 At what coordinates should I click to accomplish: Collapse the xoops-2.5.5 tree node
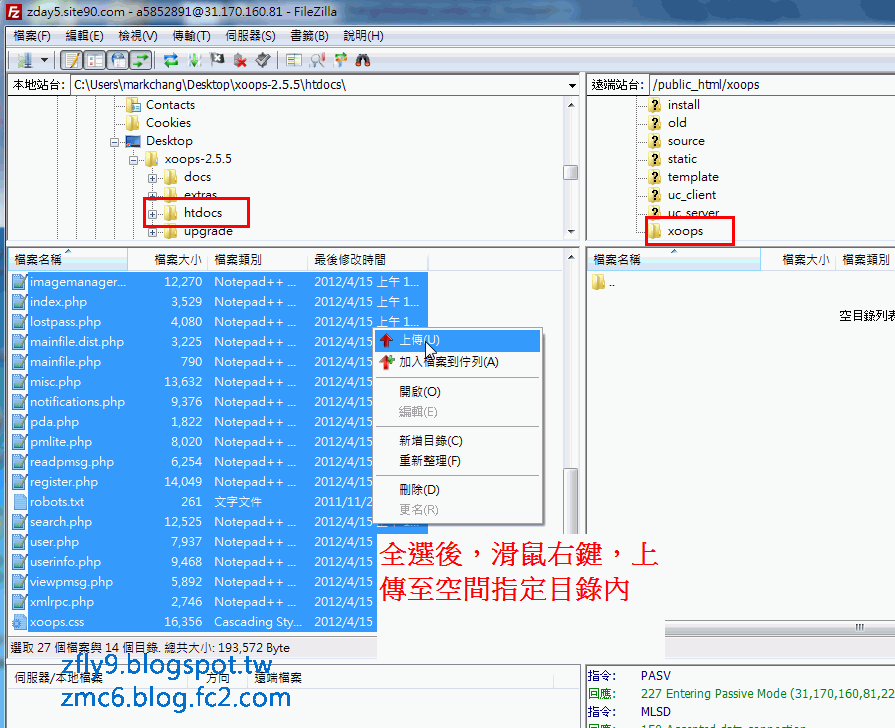click(x=134, y=160)
